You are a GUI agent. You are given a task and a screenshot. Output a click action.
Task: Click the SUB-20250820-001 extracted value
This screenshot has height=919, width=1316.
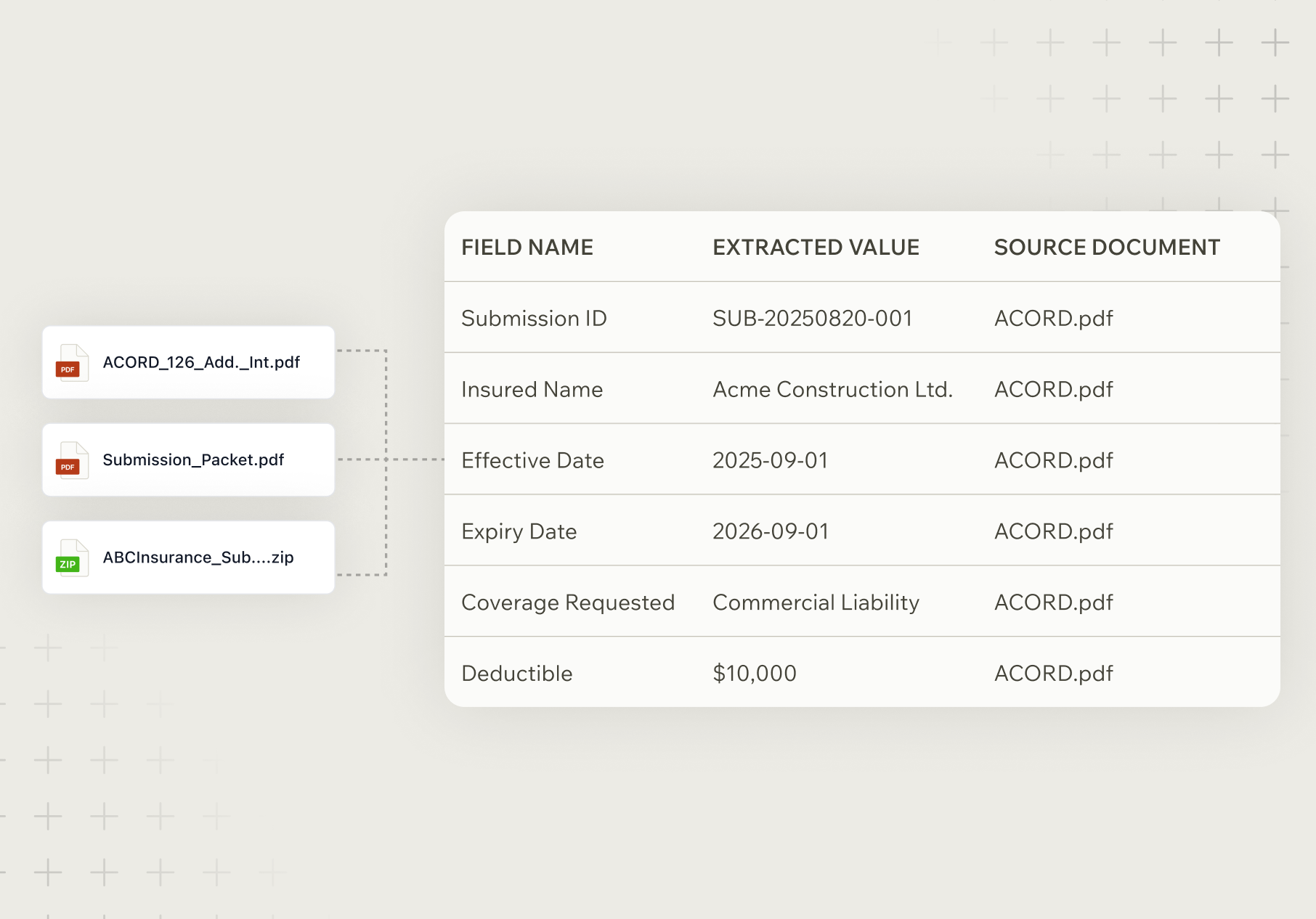812,319
